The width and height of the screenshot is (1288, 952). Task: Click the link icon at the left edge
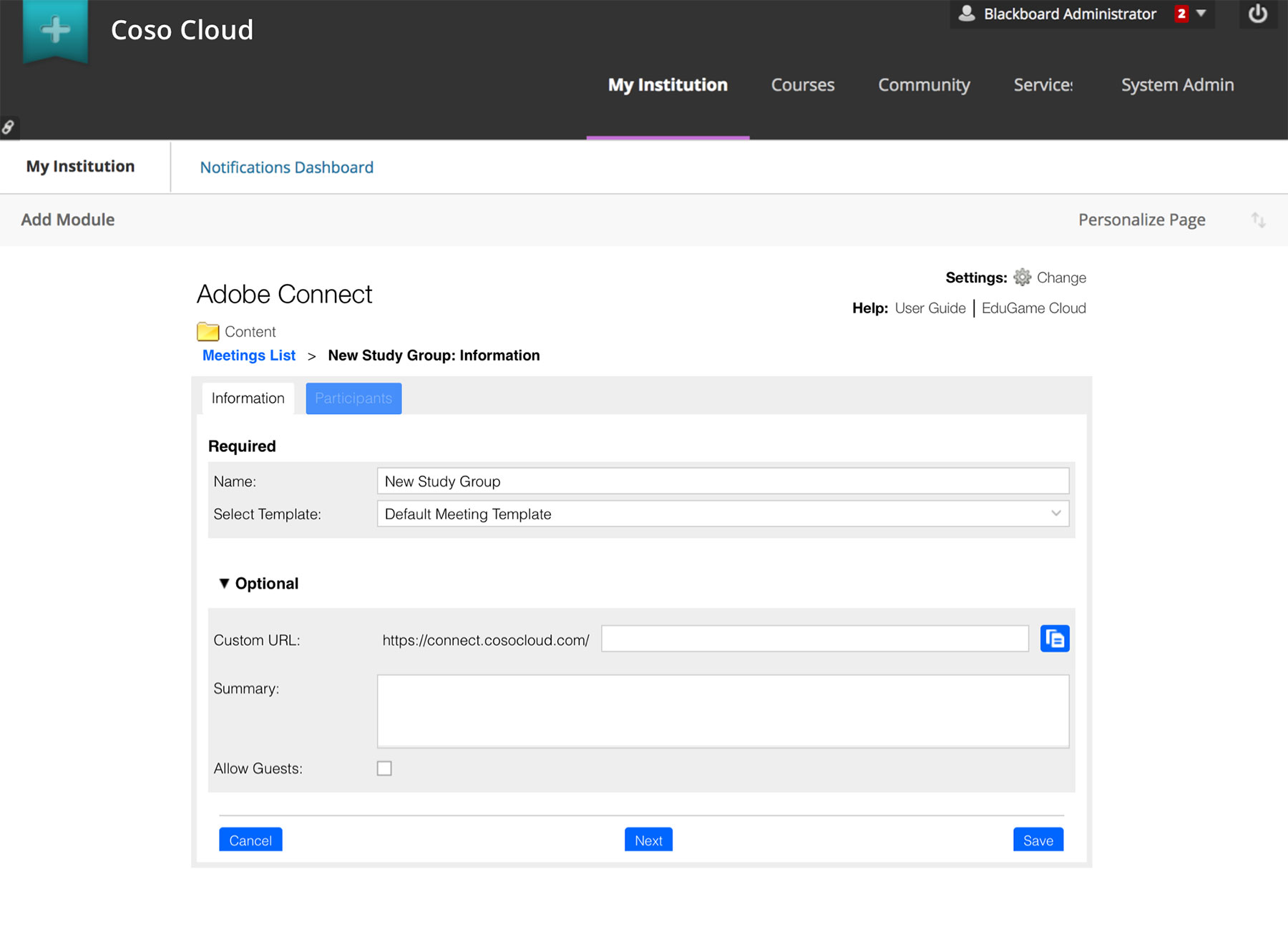point(9,127)
